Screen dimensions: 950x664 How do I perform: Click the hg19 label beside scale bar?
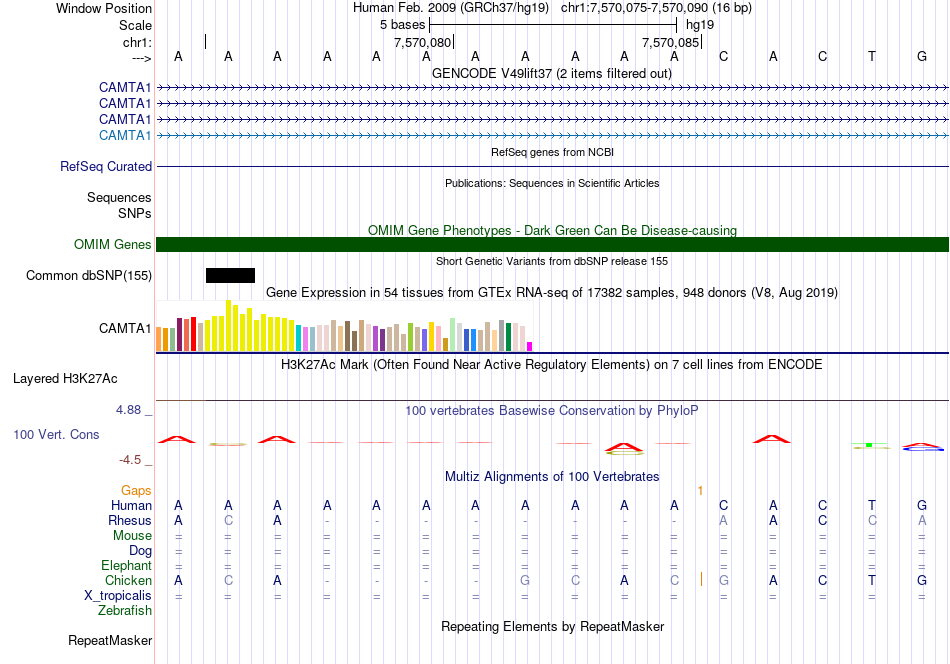pos(700,25)
